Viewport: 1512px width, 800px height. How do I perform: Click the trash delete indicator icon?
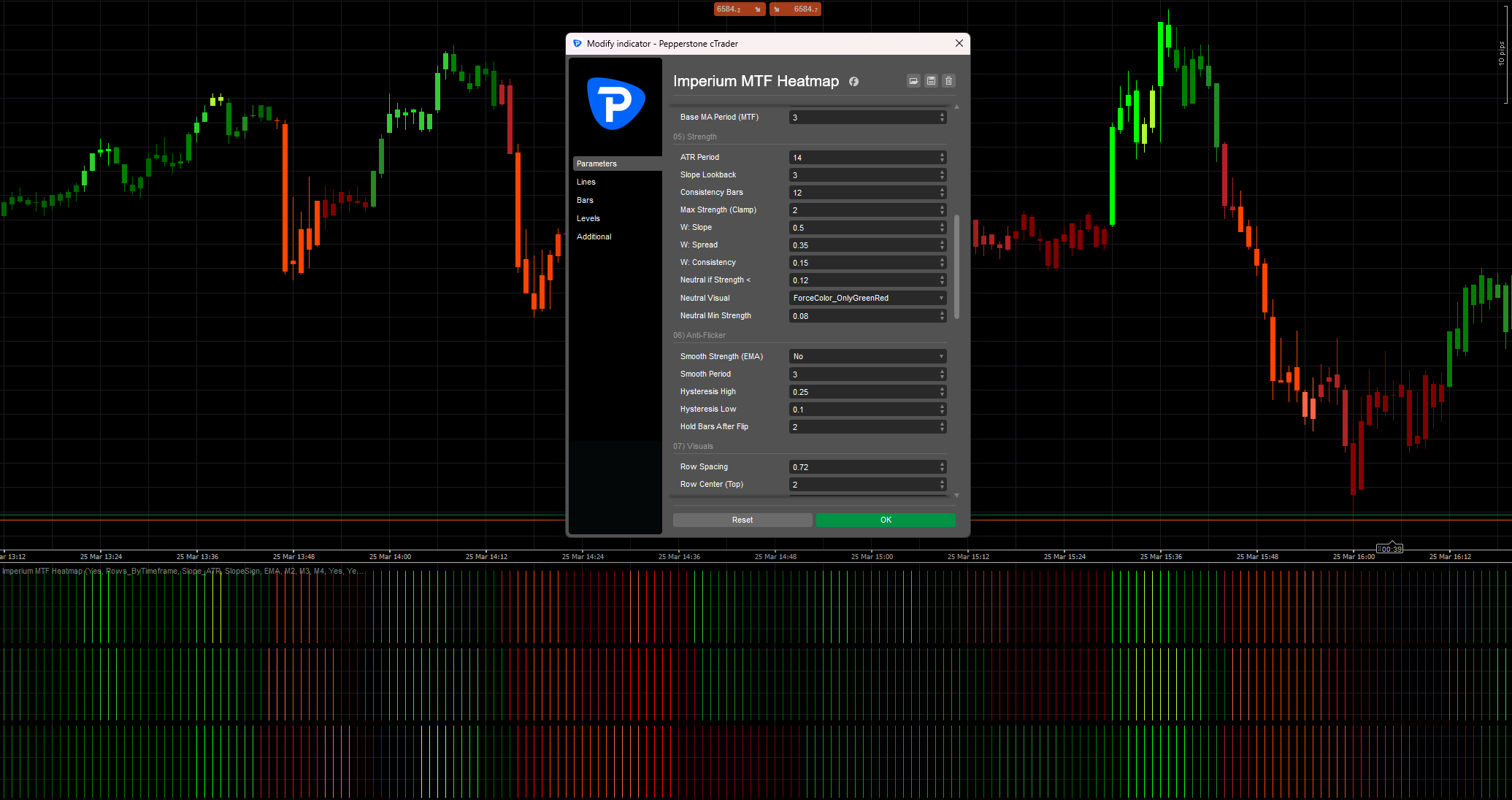point(948,81)
